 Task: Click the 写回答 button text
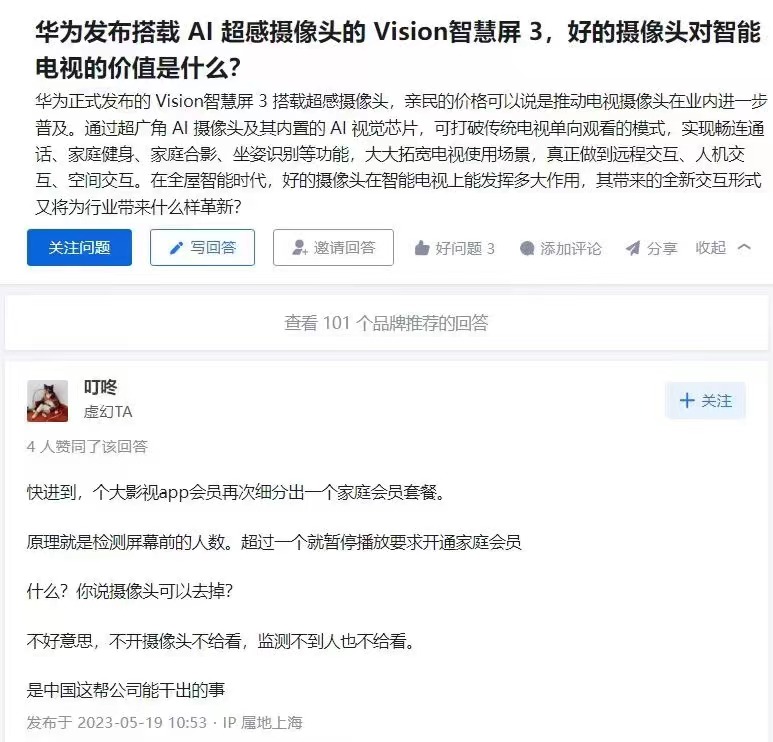[x=213, y=247]
